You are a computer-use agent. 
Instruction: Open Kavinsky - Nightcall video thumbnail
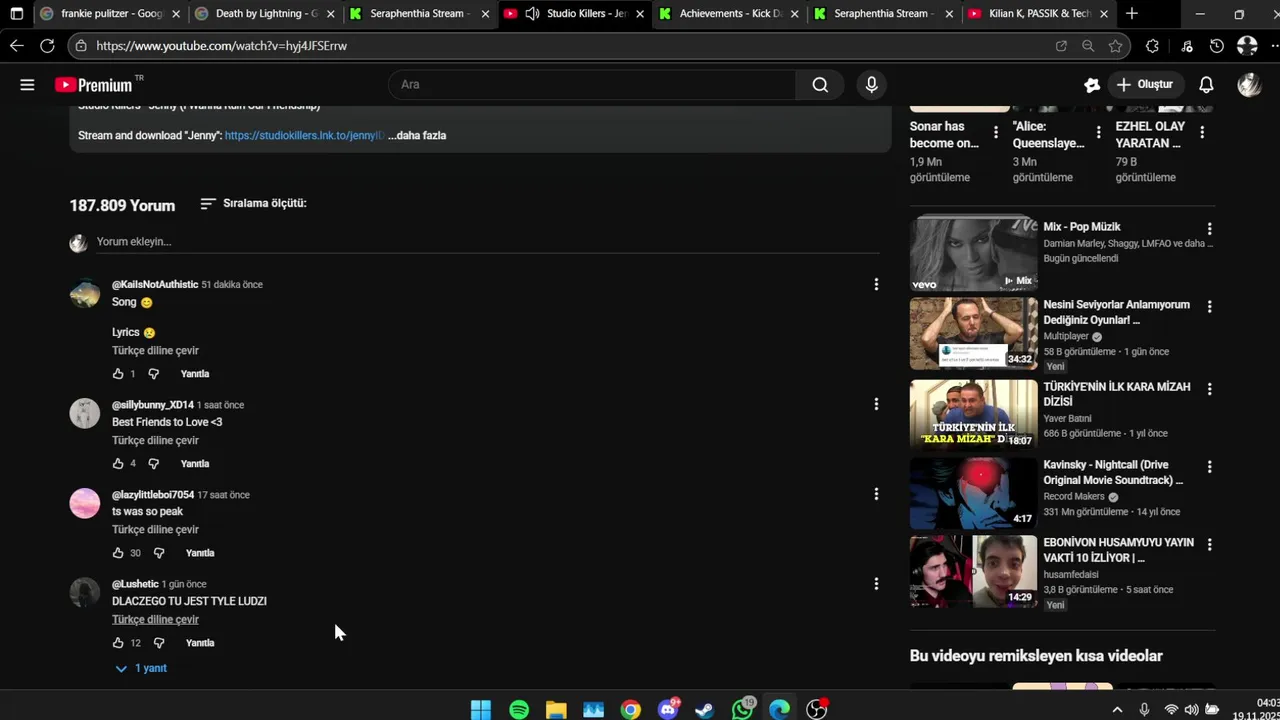[973, 493]
